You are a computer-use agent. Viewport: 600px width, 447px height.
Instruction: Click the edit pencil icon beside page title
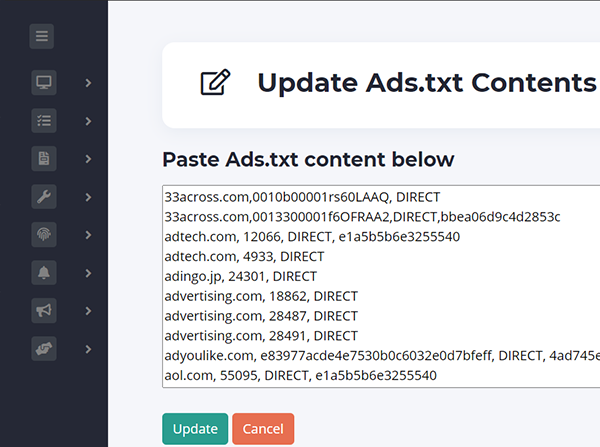pos(213,83)
